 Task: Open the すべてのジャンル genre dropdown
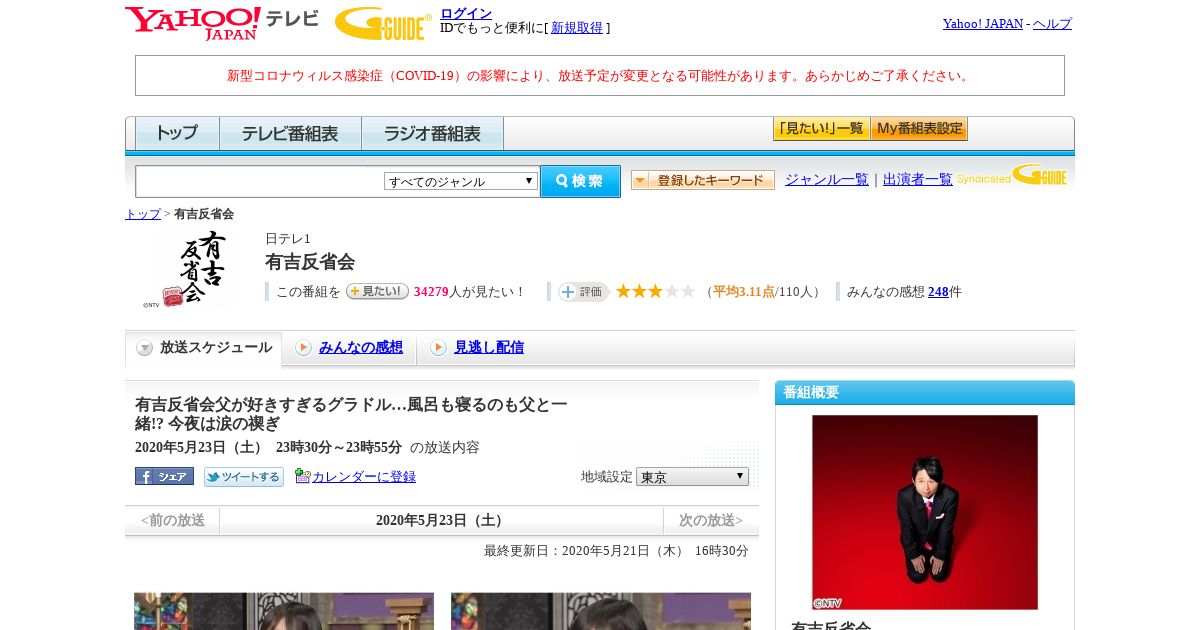point(461,181)
